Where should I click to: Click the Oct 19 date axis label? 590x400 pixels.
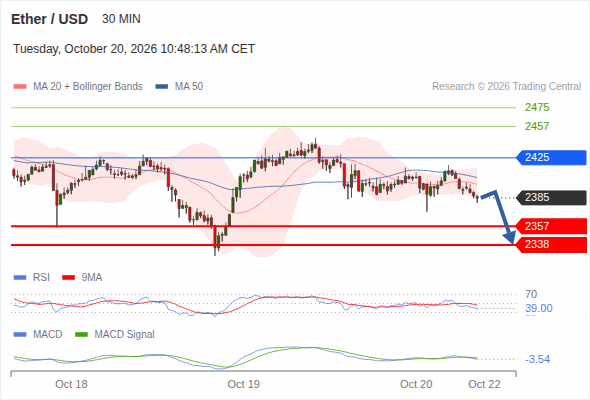pyautogui.click(x=243, y=384)
